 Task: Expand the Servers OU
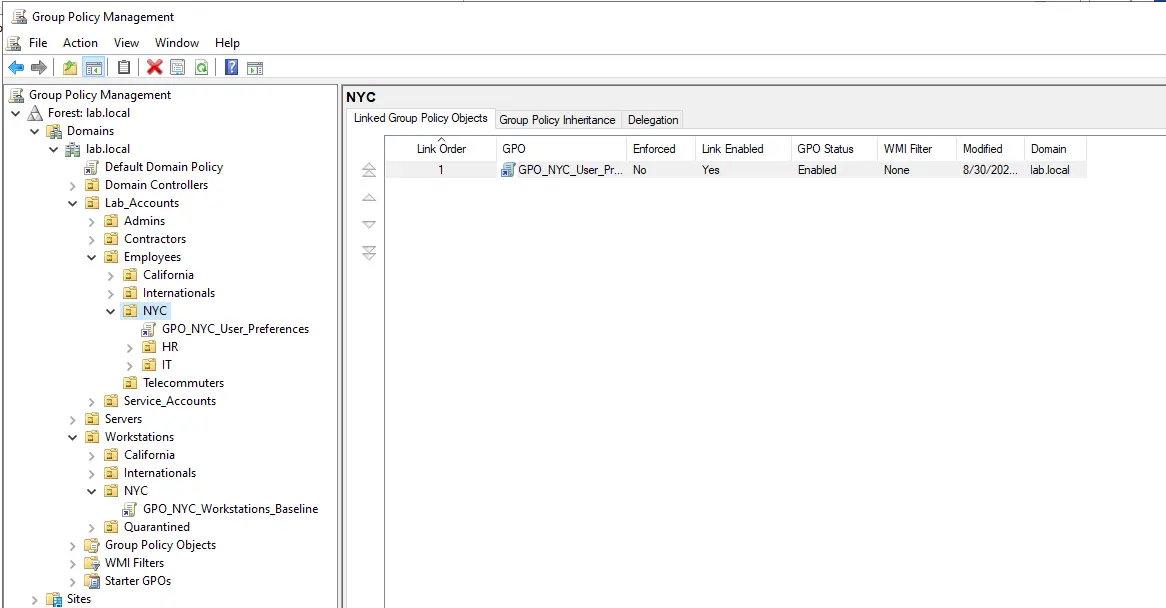[73, 419]
